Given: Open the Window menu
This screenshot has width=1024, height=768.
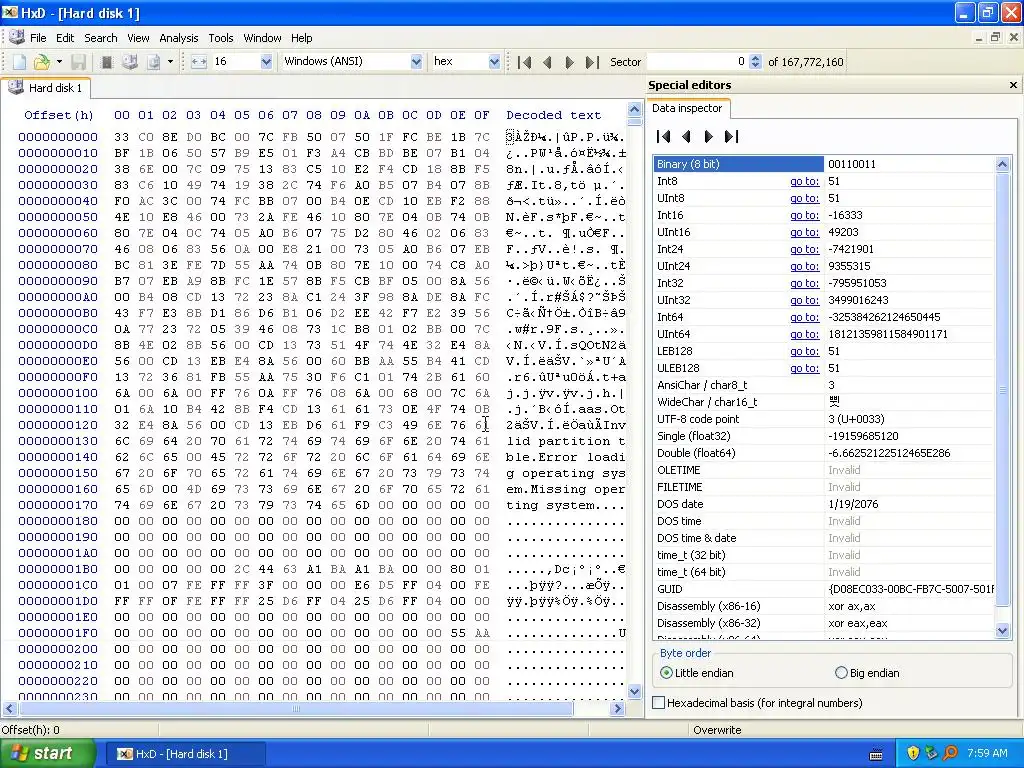Looking at the screenshot, I should [x=262, y=38].
